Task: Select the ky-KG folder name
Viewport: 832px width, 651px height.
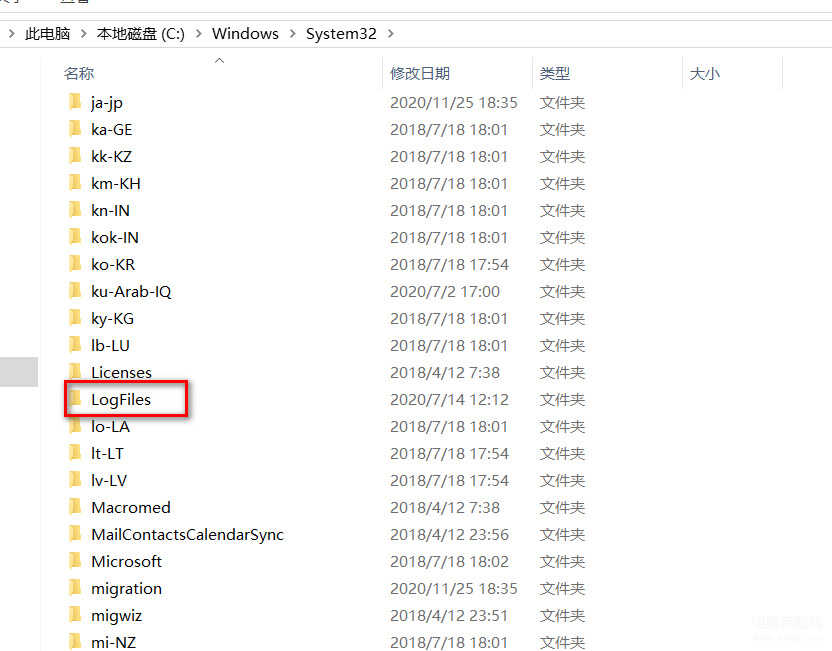Action: pyautogui.click(x=112, y=319)
